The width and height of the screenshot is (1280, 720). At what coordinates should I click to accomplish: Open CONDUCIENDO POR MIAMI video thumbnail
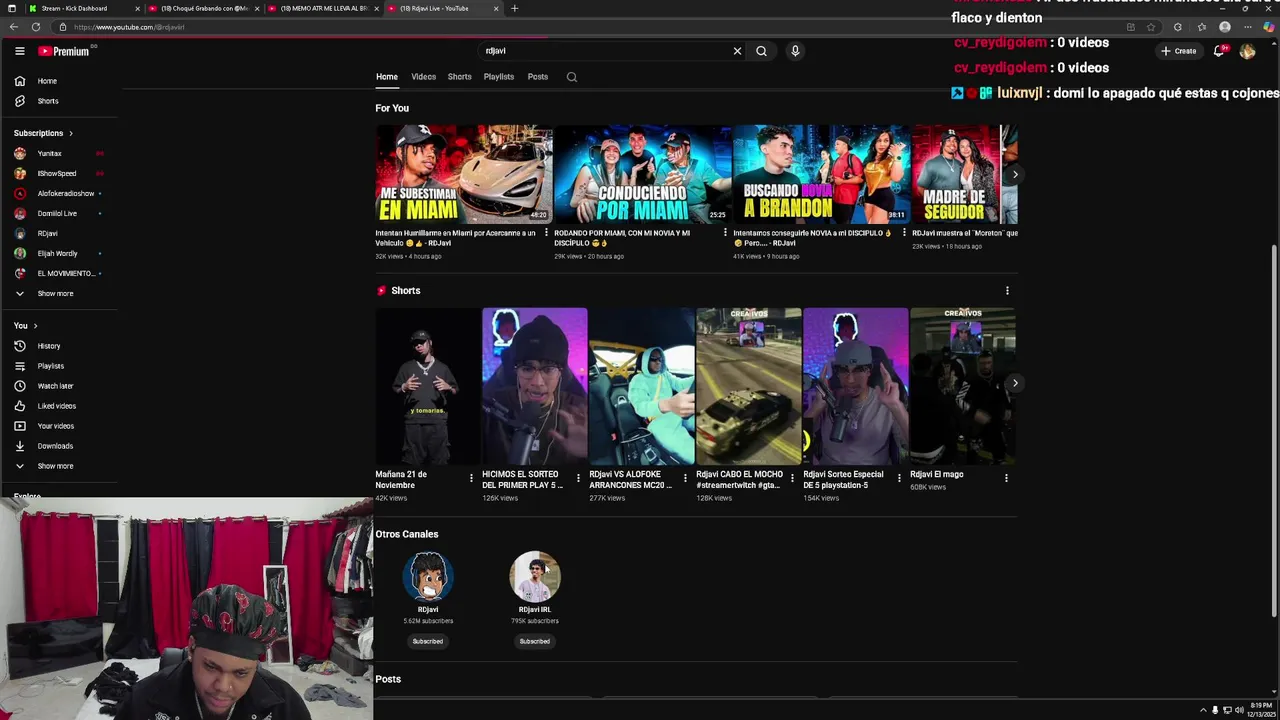pyautogui.click(x=642, y=174)
